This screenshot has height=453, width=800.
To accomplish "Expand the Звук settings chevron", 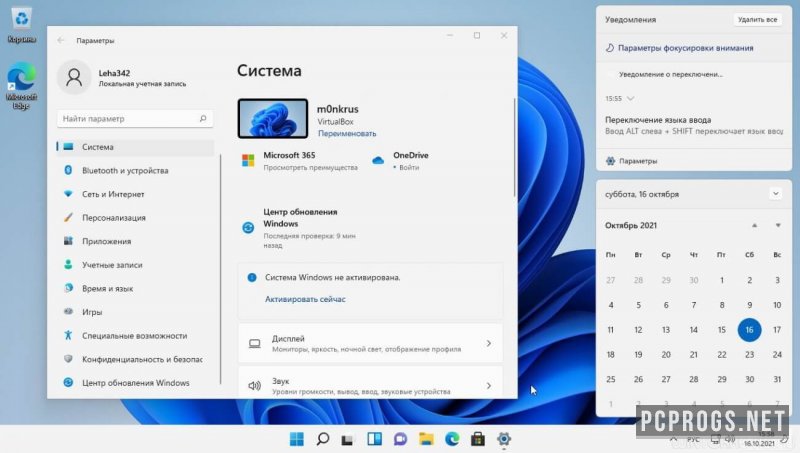I will 489,386.
